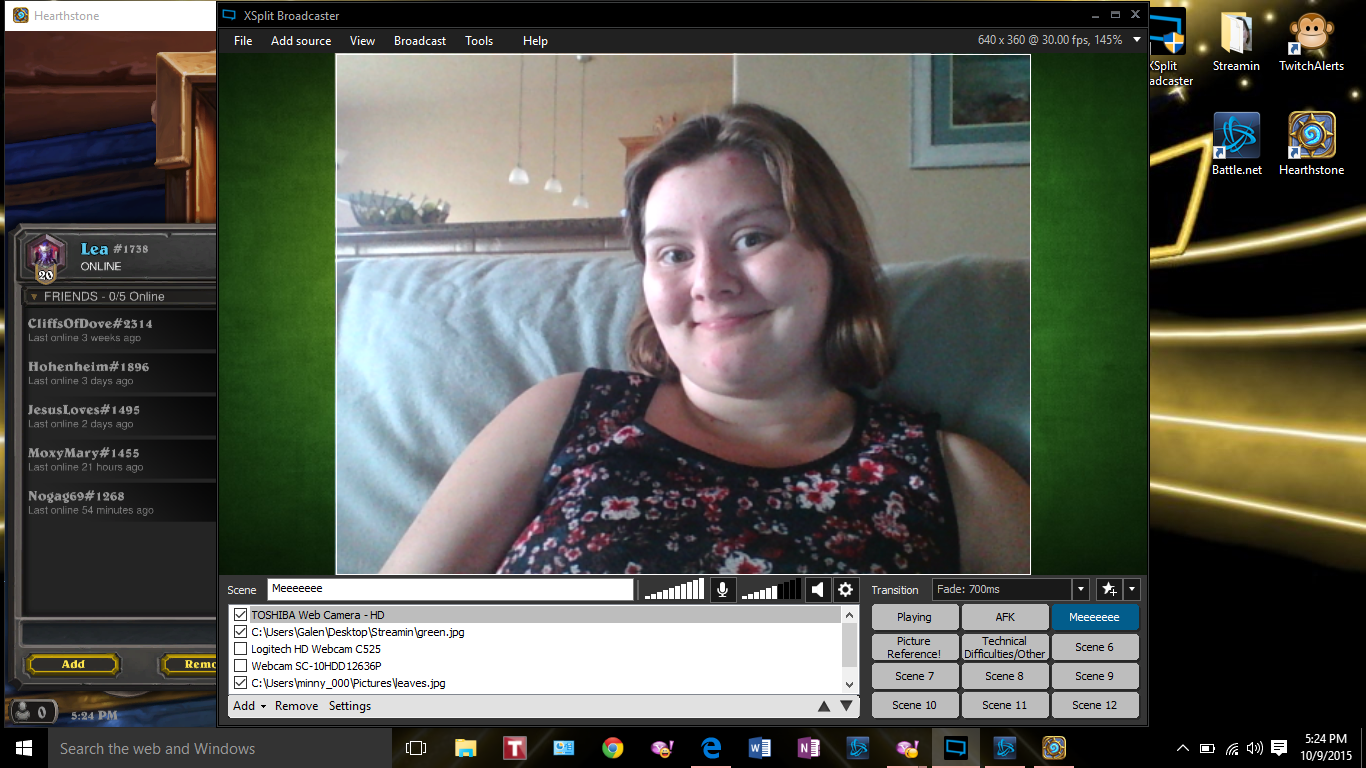Mute the speaker audio output

pos(817,589)
